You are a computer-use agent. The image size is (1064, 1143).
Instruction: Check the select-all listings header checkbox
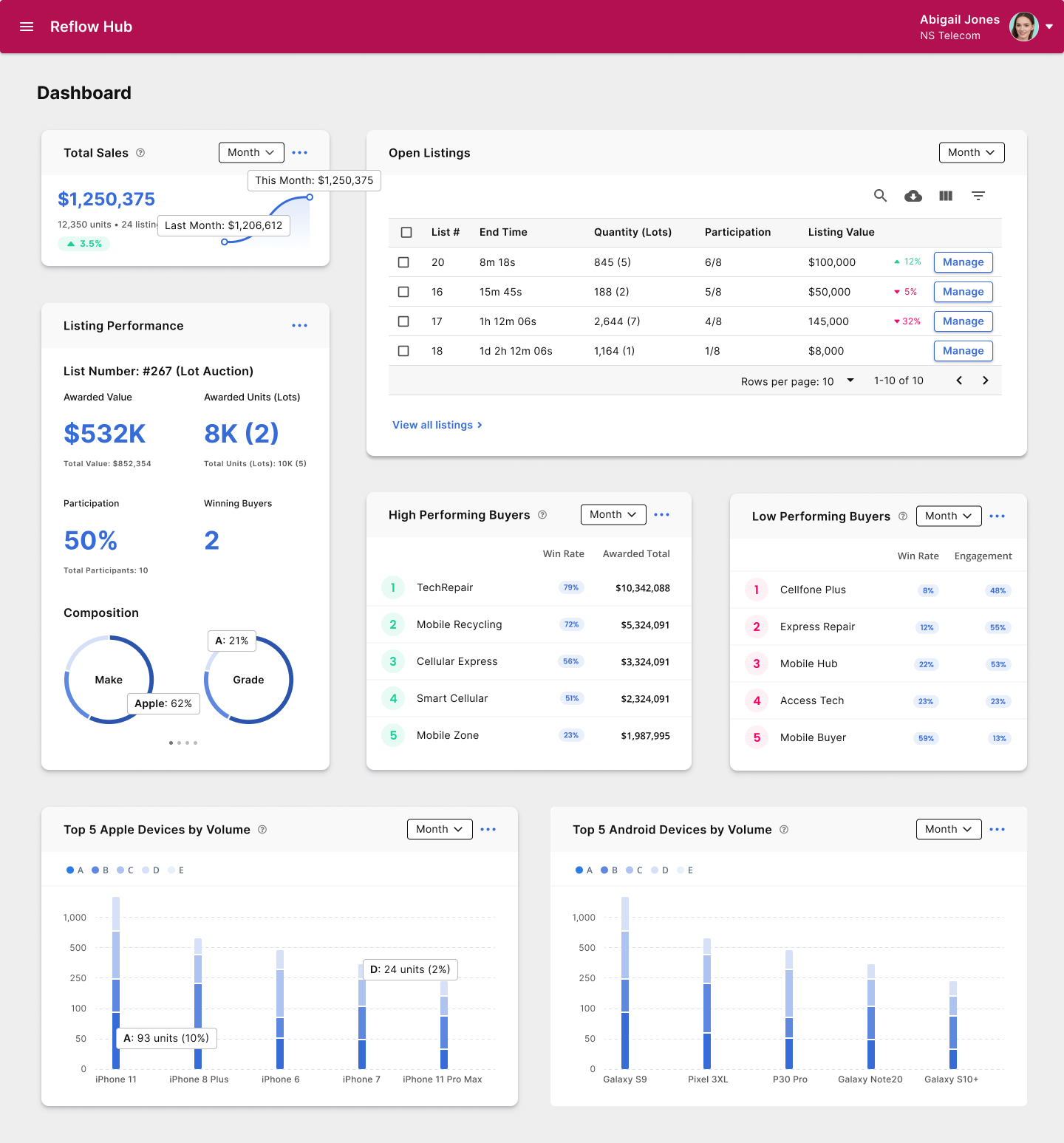point(406,232)
